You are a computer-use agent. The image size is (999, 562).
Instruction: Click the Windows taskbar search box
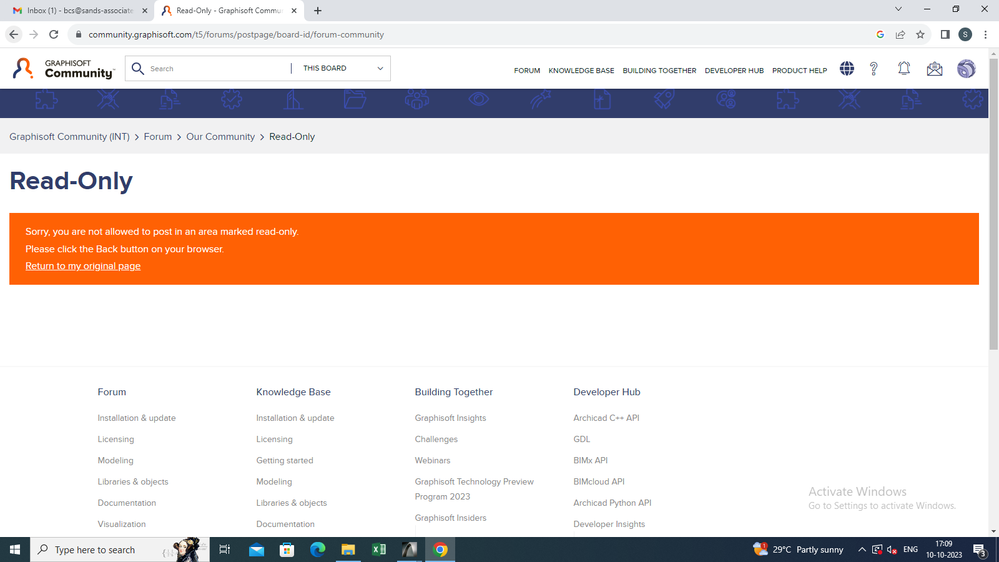click(x=119, y=549)
